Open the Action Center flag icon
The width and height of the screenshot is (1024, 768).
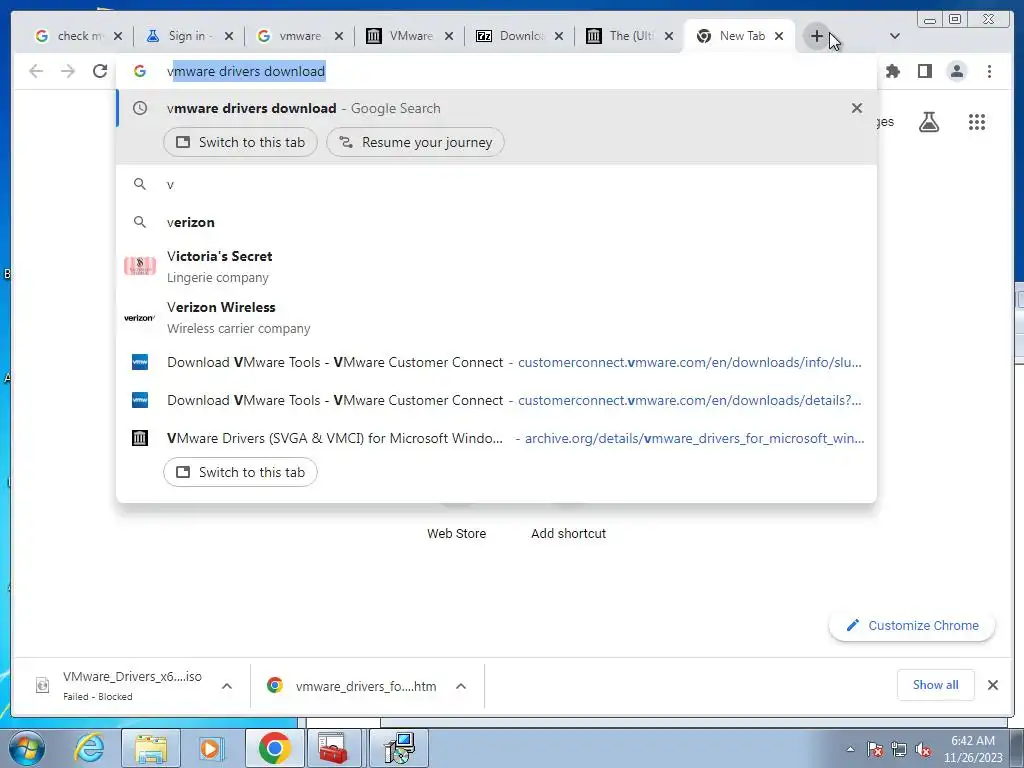875,749
